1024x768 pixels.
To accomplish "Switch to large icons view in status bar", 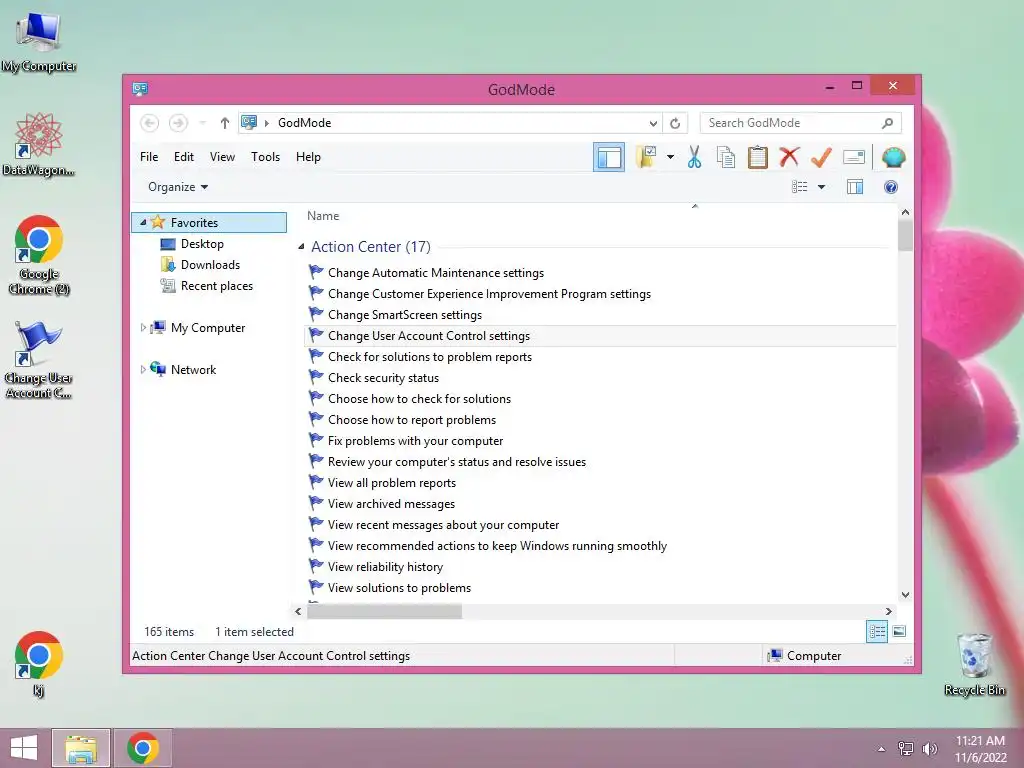I will click(899, 632).
